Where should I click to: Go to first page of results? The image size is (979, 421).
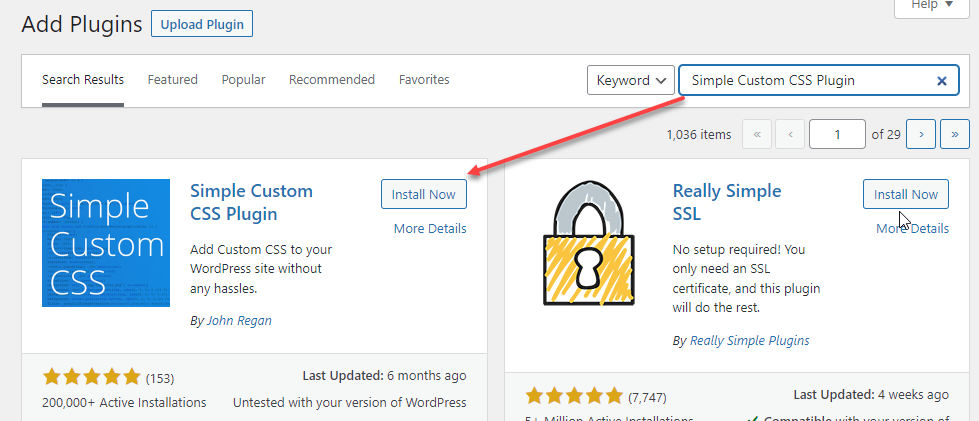(757, 134)
